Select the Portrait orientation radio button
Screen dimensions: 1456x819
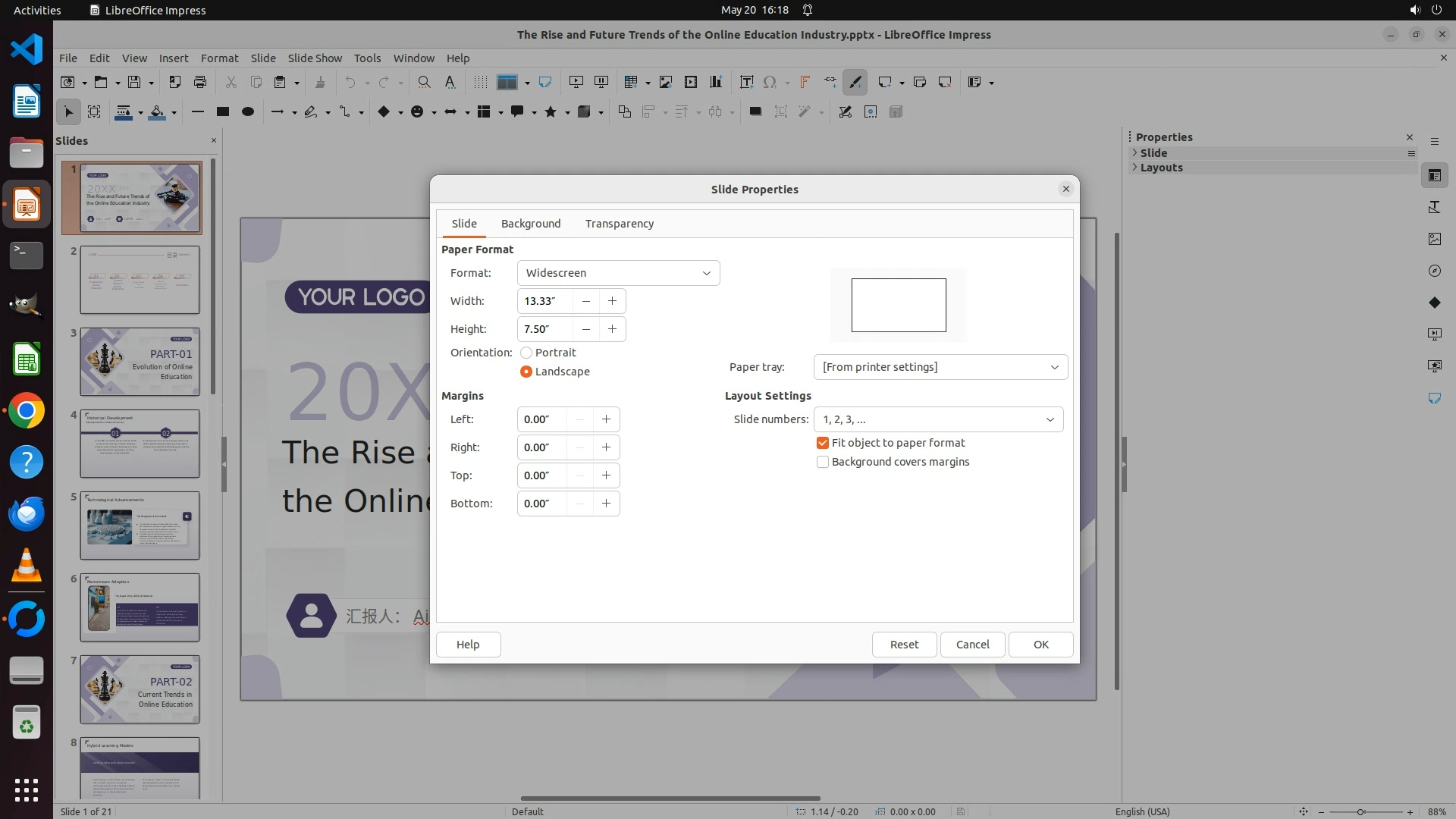[x=526, y=353]
